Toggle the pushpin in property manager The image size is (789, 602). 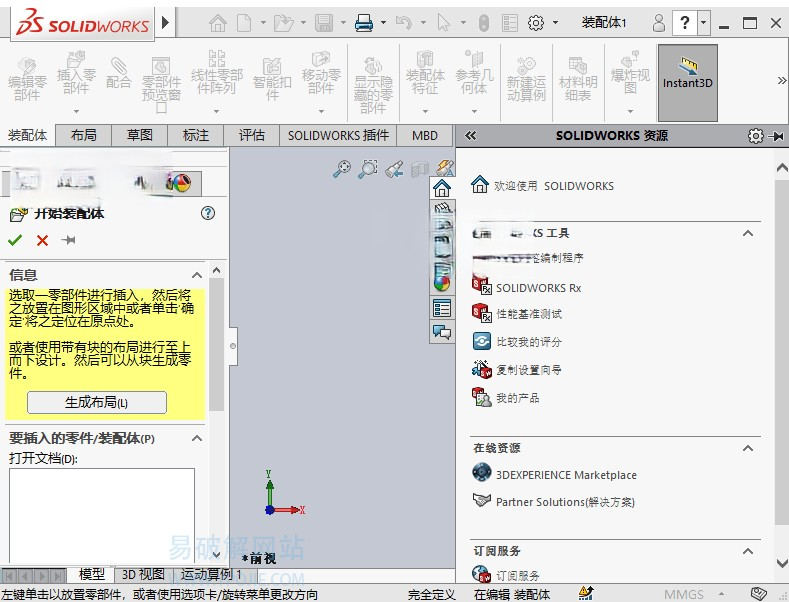pos(68,240)
